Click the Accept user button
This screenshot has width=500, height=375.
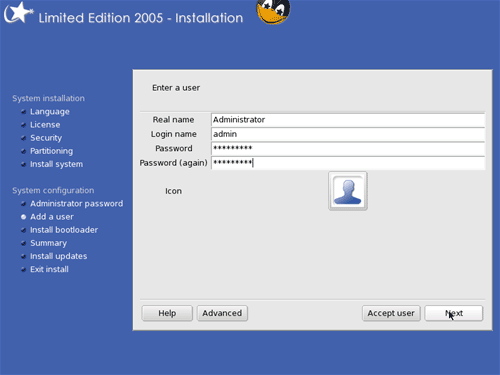(x=391, y=313)
